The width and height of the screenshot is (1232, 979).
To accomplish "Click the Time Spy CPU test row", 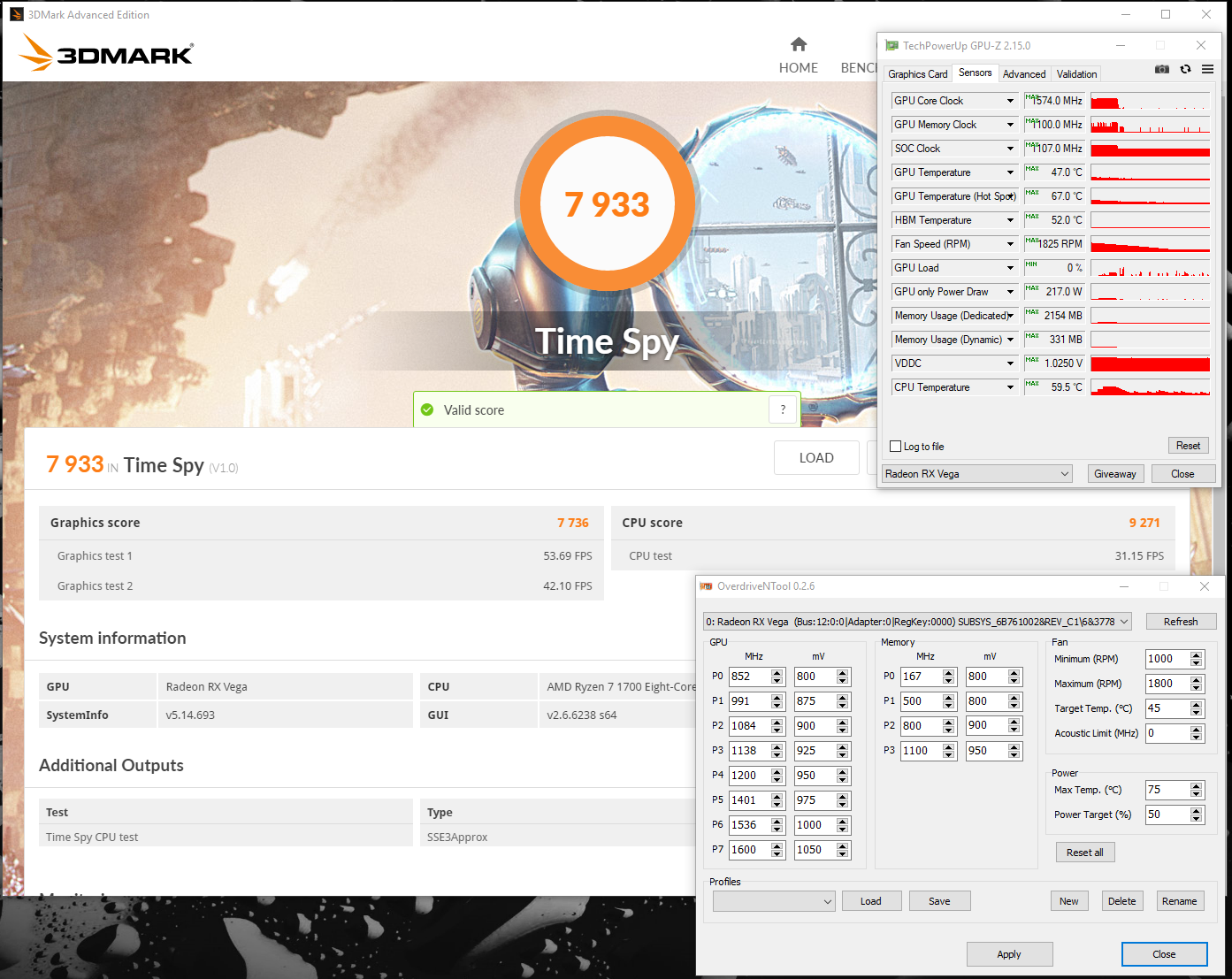I will (226, 837).
